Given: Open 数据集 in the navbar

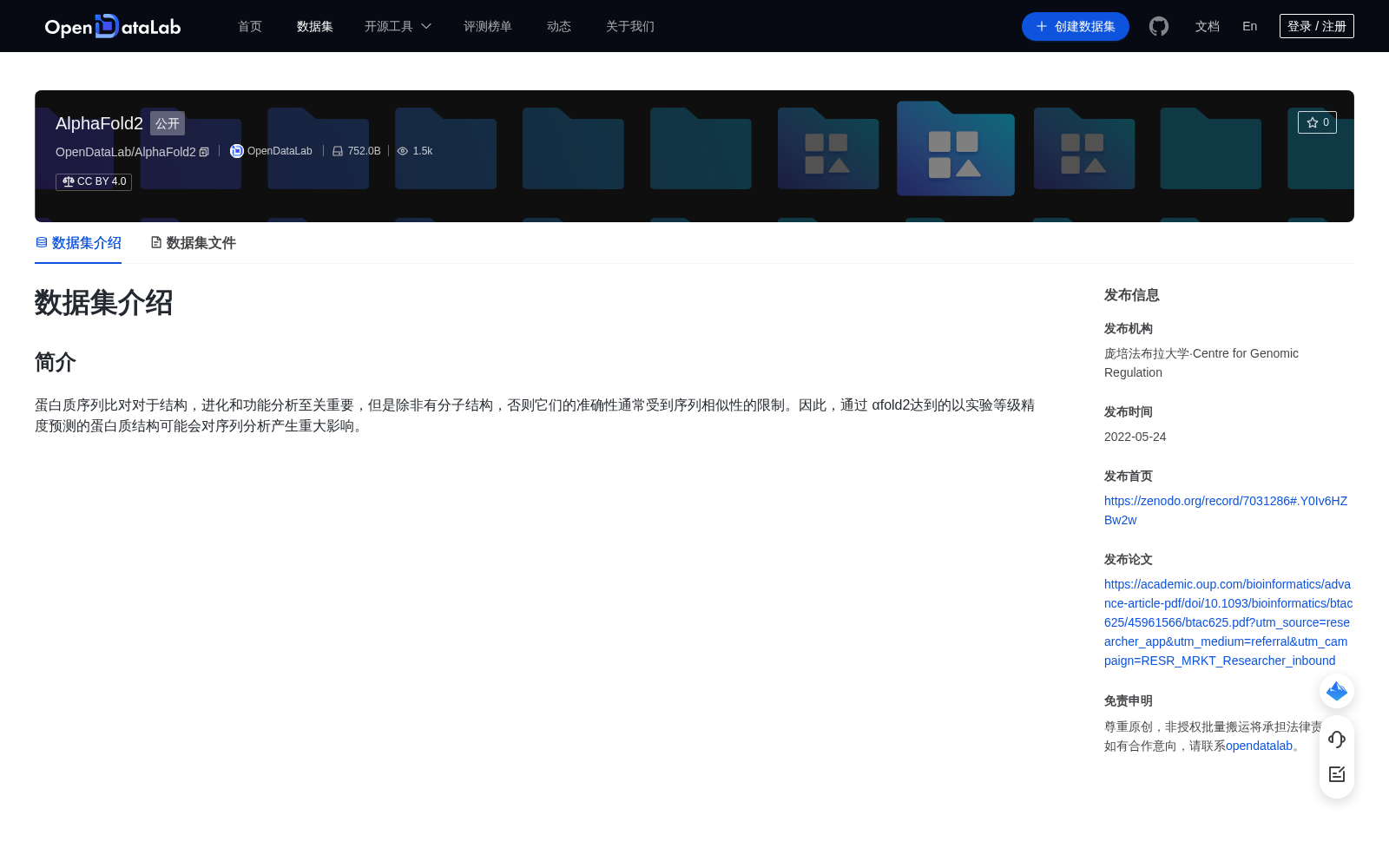Looking at the screenshot, I should click(315, 26).
